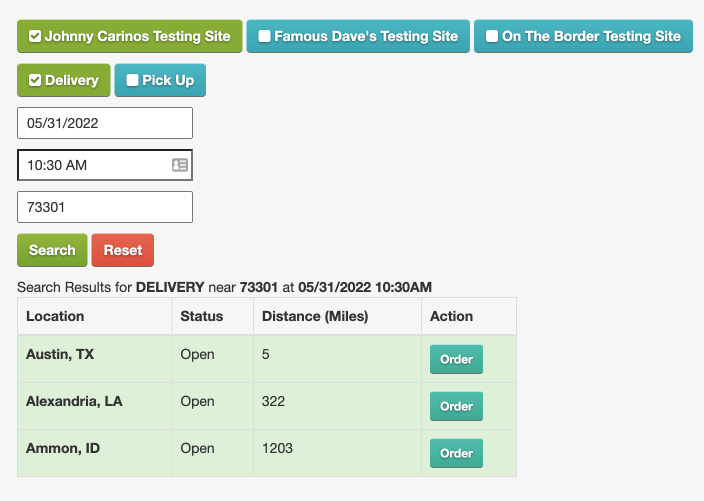Select the Austin, TX location cell
Screen dimensions: 704x501
[x=60, y=354]
